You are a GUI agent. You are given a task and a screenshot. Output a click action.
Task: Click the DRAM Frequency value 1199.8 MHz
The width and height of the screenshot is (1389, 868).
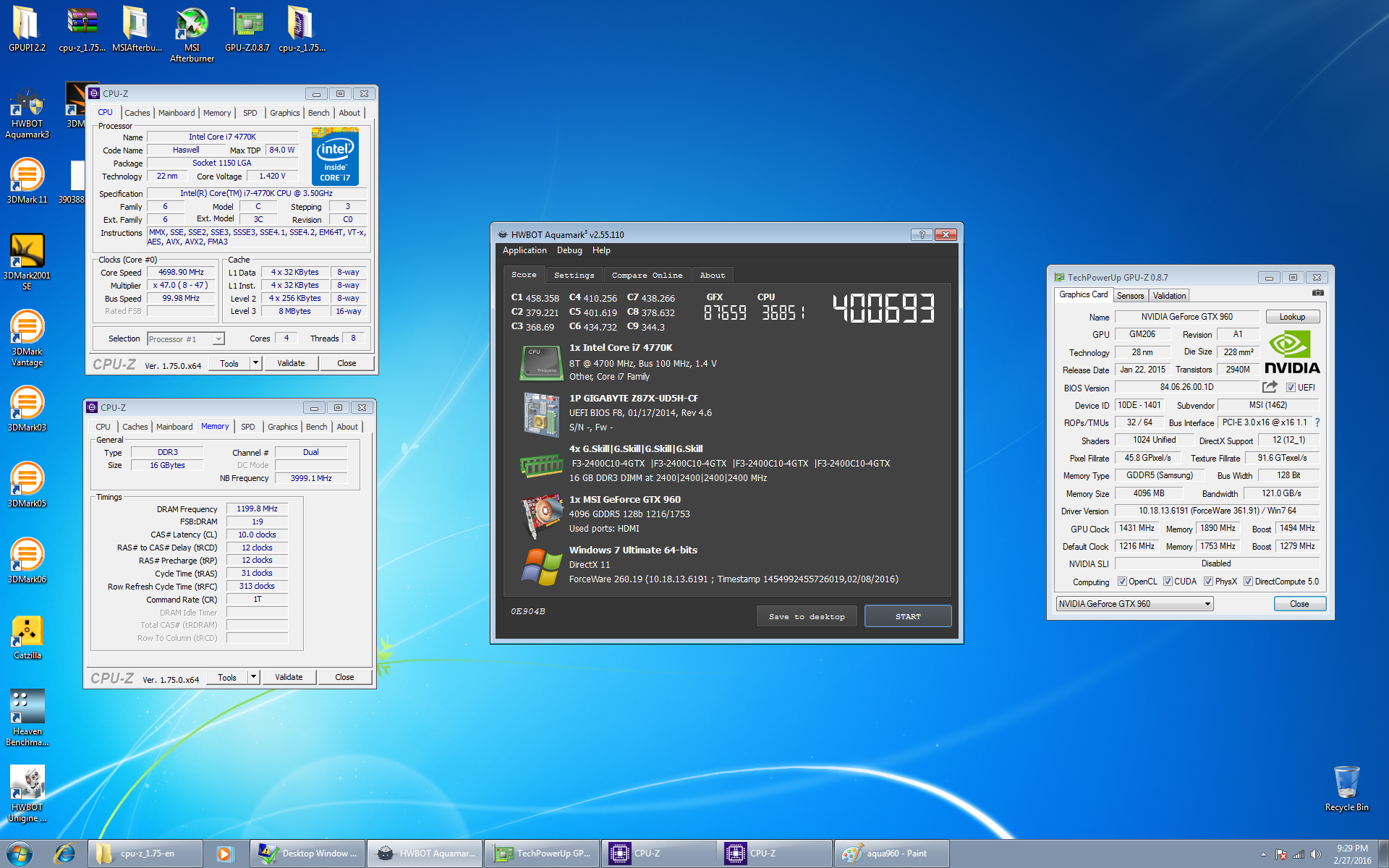(257, 509)
